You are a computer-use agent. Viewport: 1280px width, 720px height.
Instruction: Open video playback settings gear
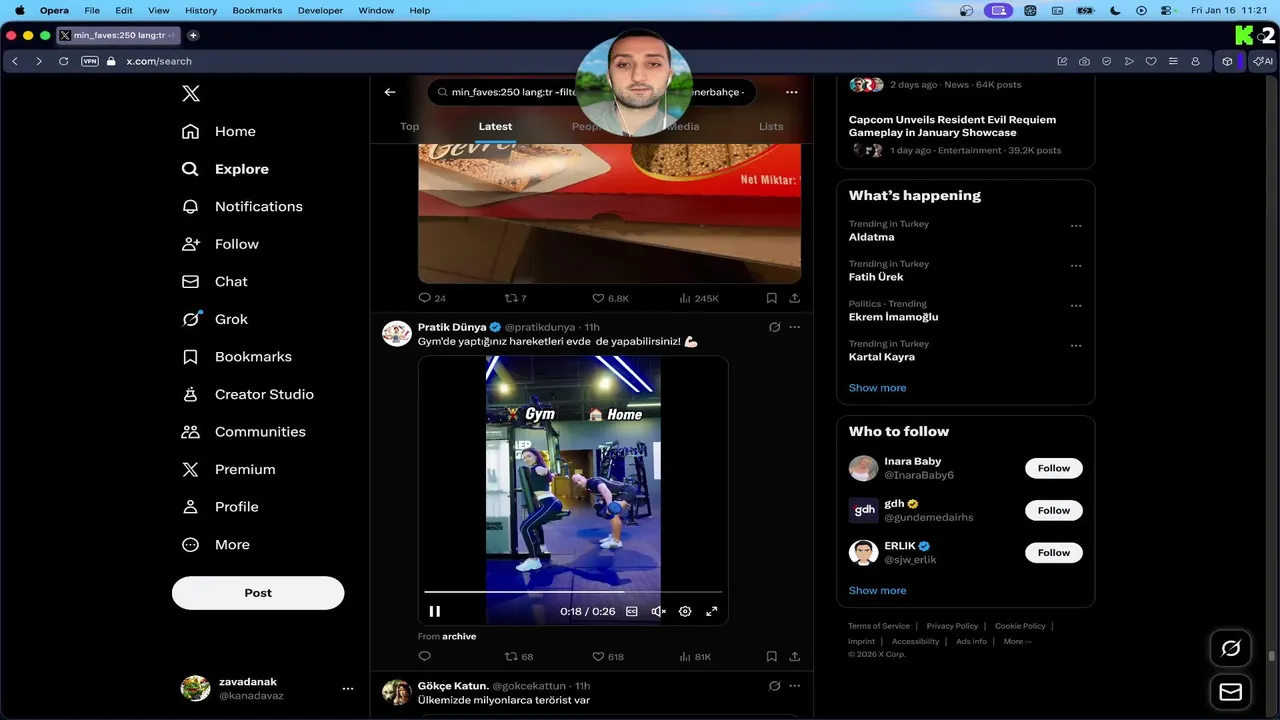(x=685, y=611)
